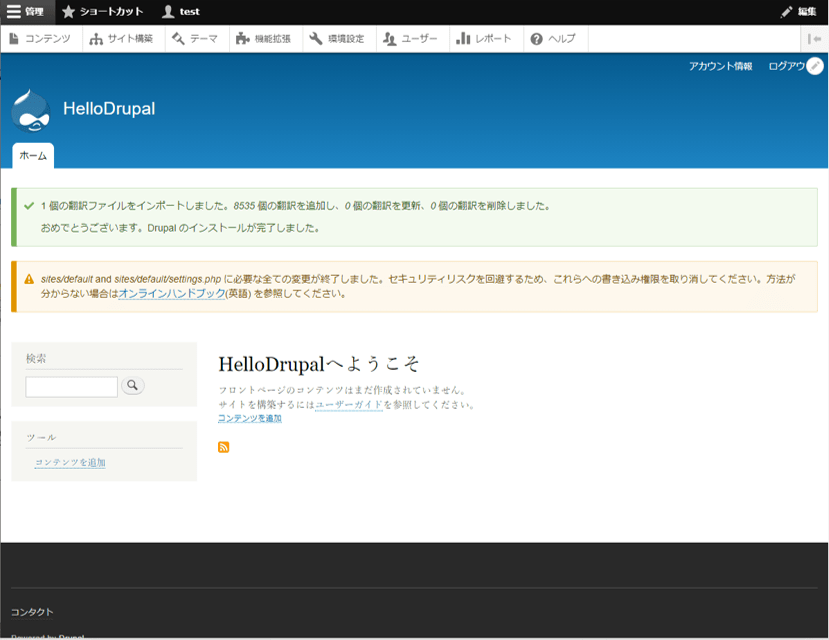829x640 pixels.
Task: Click the pencil quick-edit icon near ログアウト
Action: click(815, 66)
